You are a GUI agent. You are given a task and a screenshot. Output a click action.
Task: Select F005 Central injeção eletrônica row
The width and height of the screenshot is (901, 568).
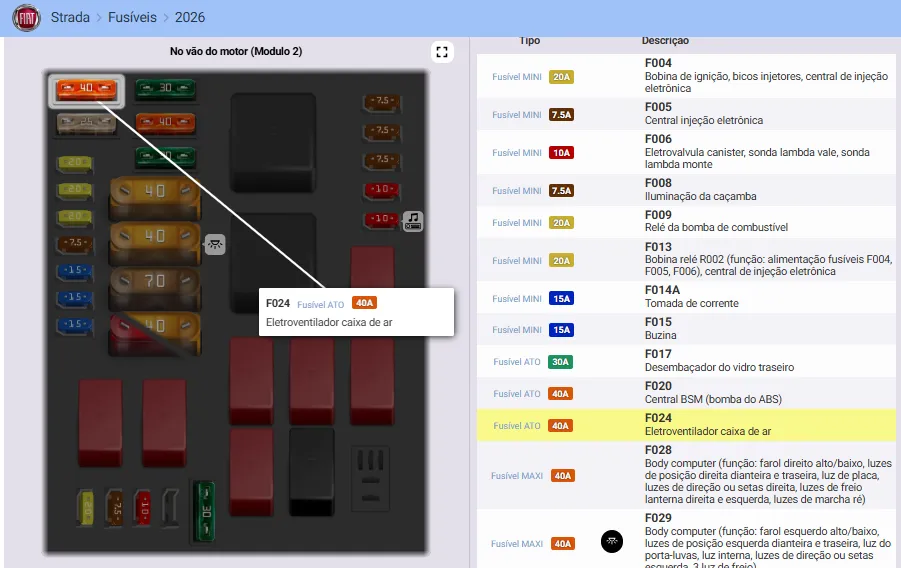coord(686,114)
